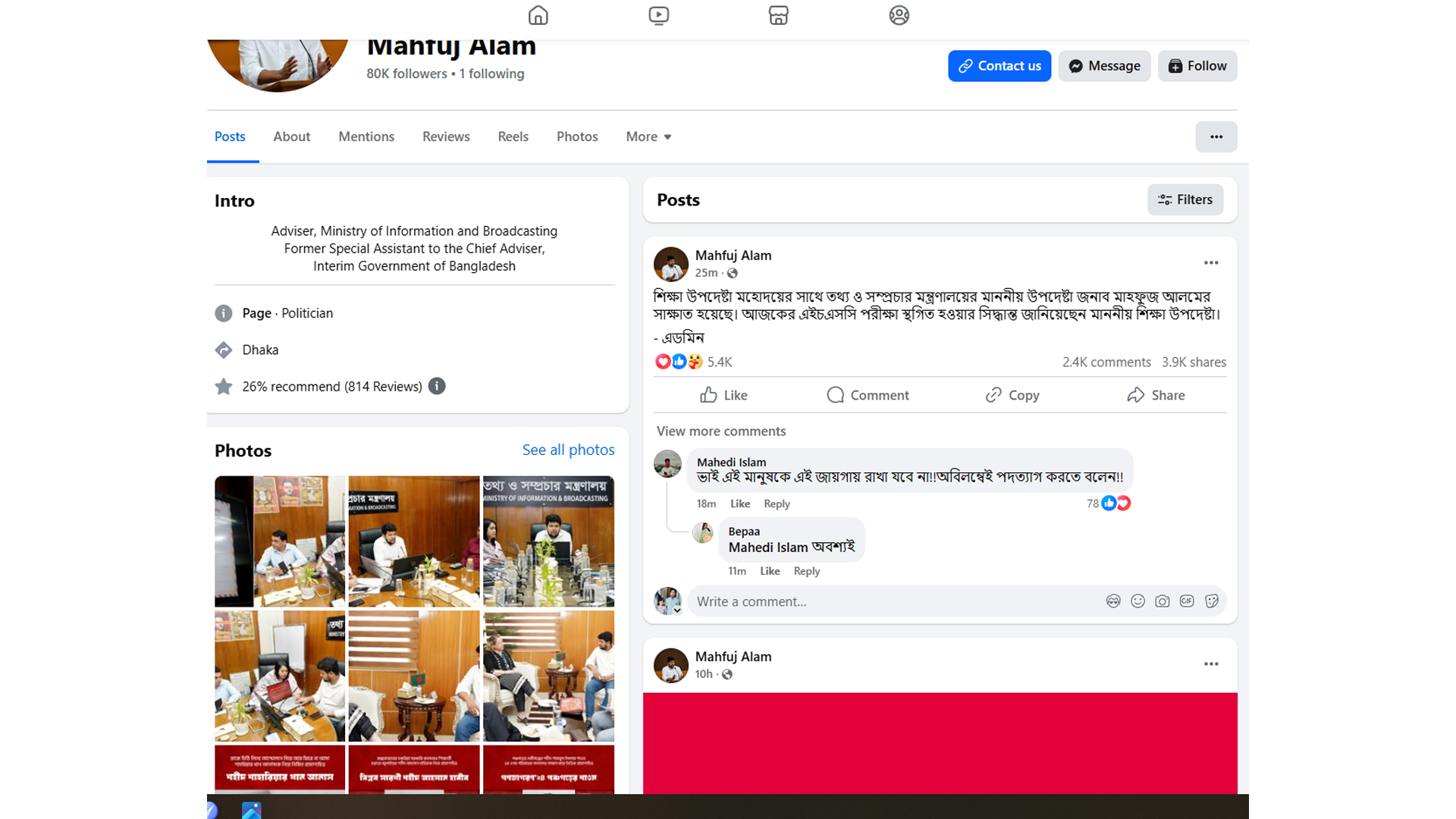Image resolution: width=1456 pixels, height=819 pixels.
Task: Open the Video/Watch icon in top bar
Action: [x=658, y=15]
